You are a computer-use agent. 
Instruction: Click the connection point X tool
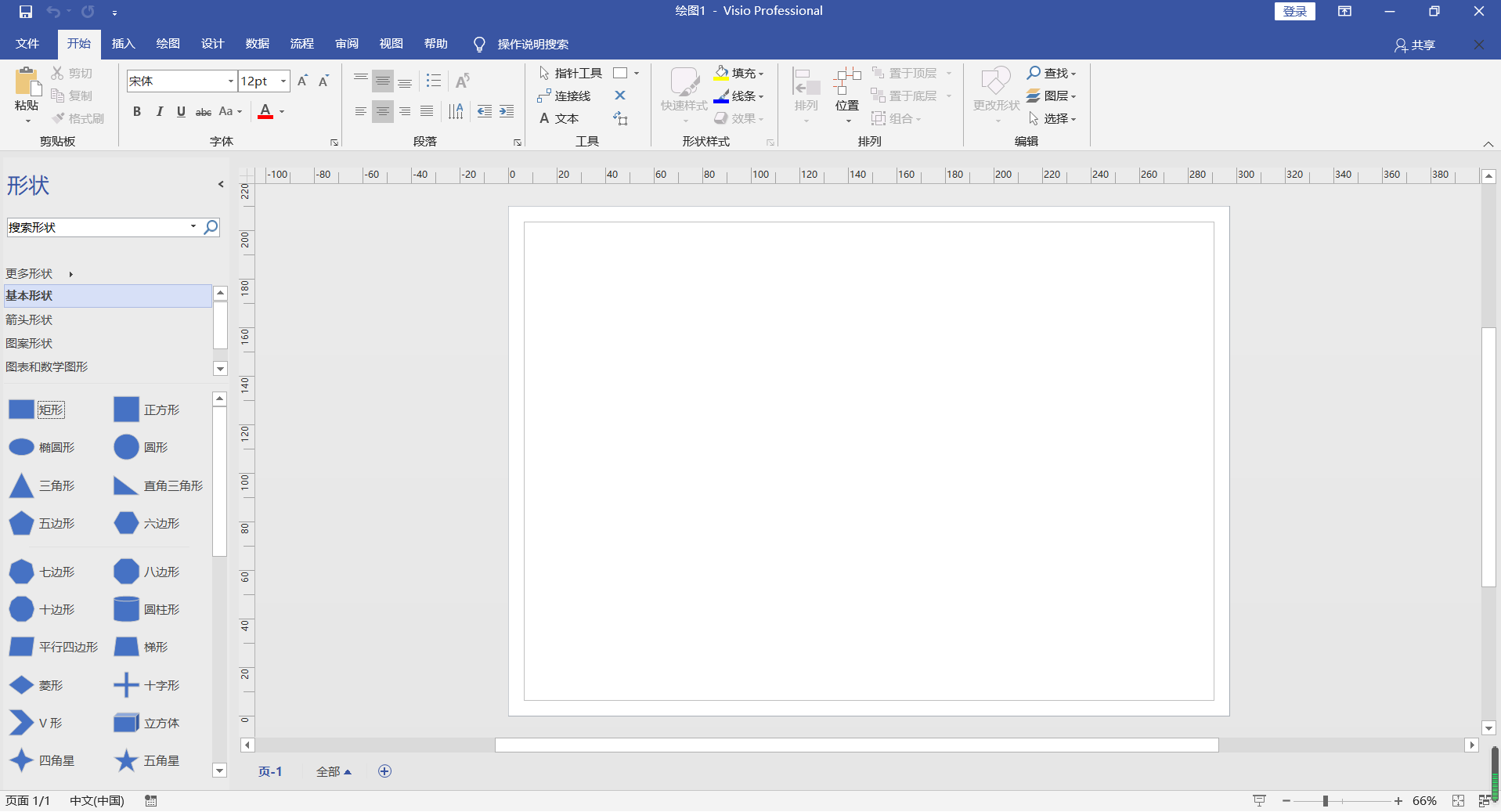coord(620,96)
